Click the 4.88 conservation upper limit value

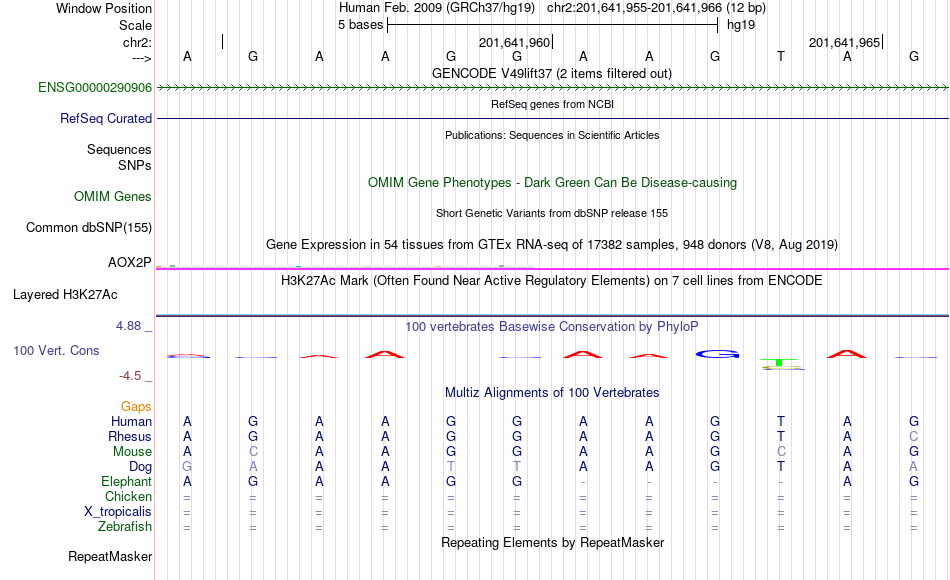click(128, 326)
